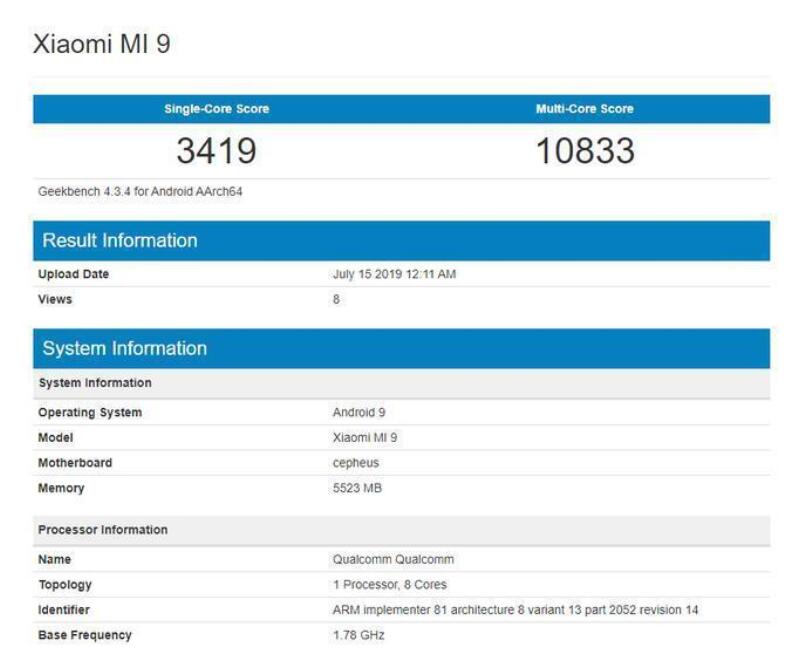Select the "Geekbench 4.3.4 for Android AArch64" line
The image size is (804, 668).
140,192
